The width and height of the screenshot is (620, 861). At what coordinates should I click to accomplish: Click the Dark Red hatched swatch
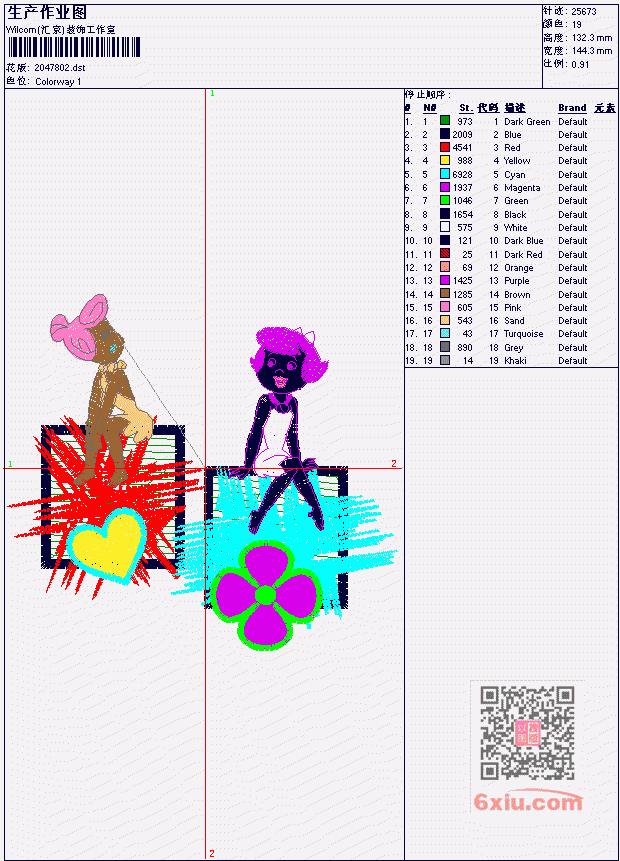(x=445, y=254)
